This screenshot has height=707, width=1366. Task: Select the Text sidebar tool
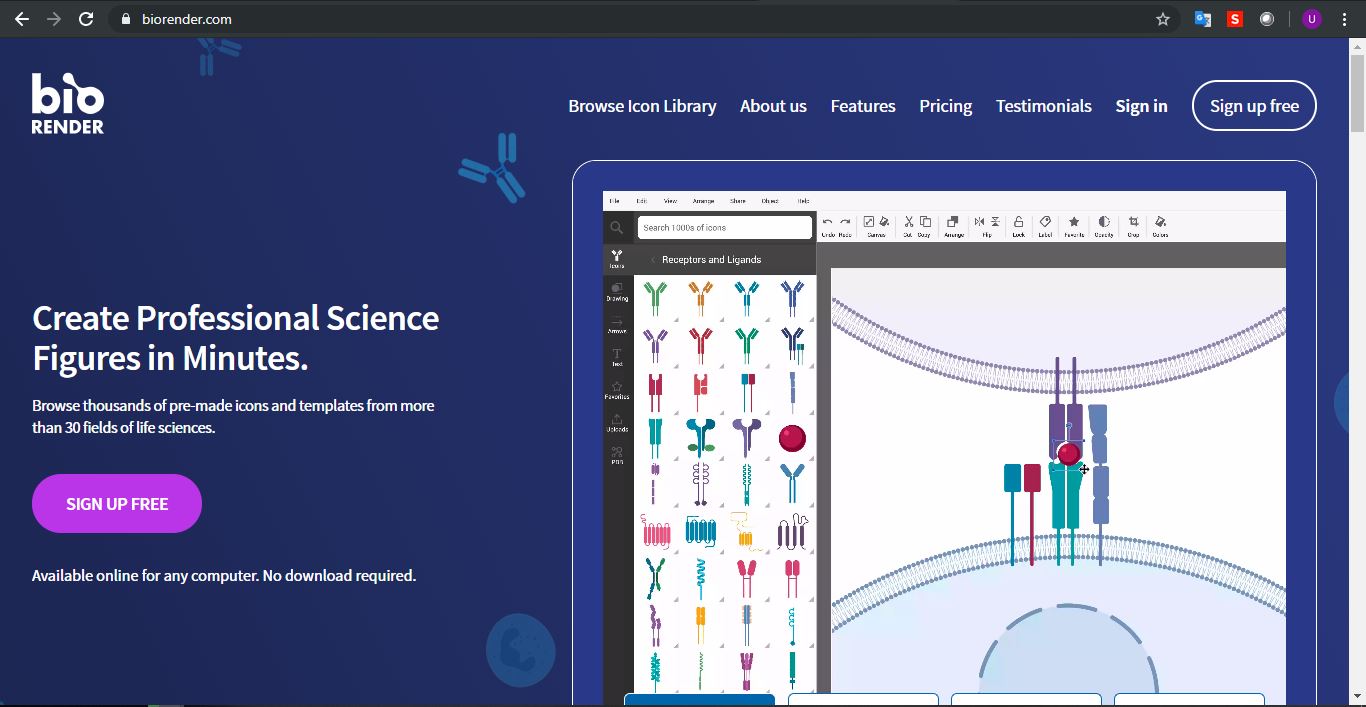coord(617,357)
